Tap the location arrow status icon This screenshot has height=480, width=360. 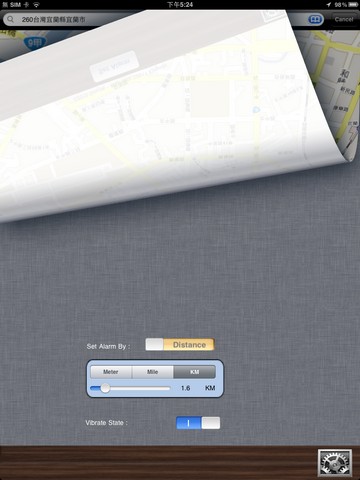click(329, 5)
